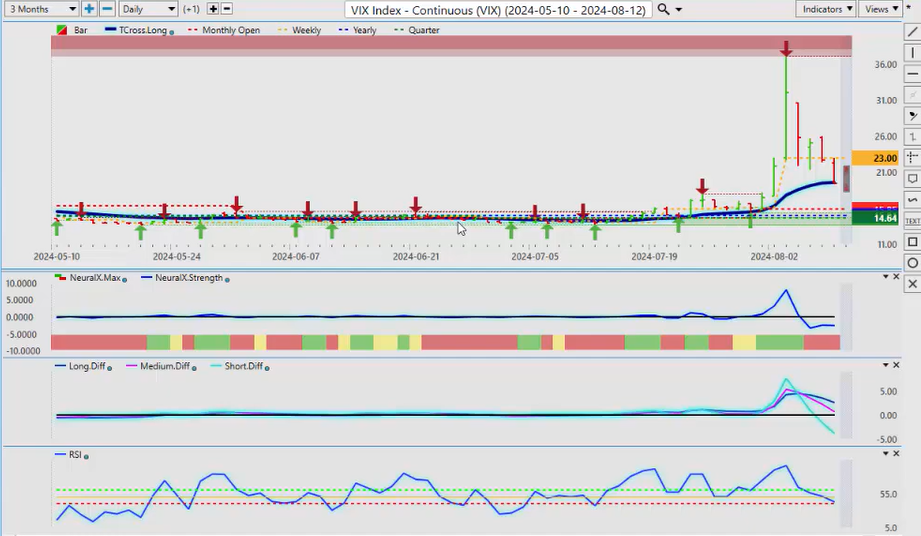This screenshot has height=536, width=921.
Task: Add a comment callout annotation
Action: [911, 179]
